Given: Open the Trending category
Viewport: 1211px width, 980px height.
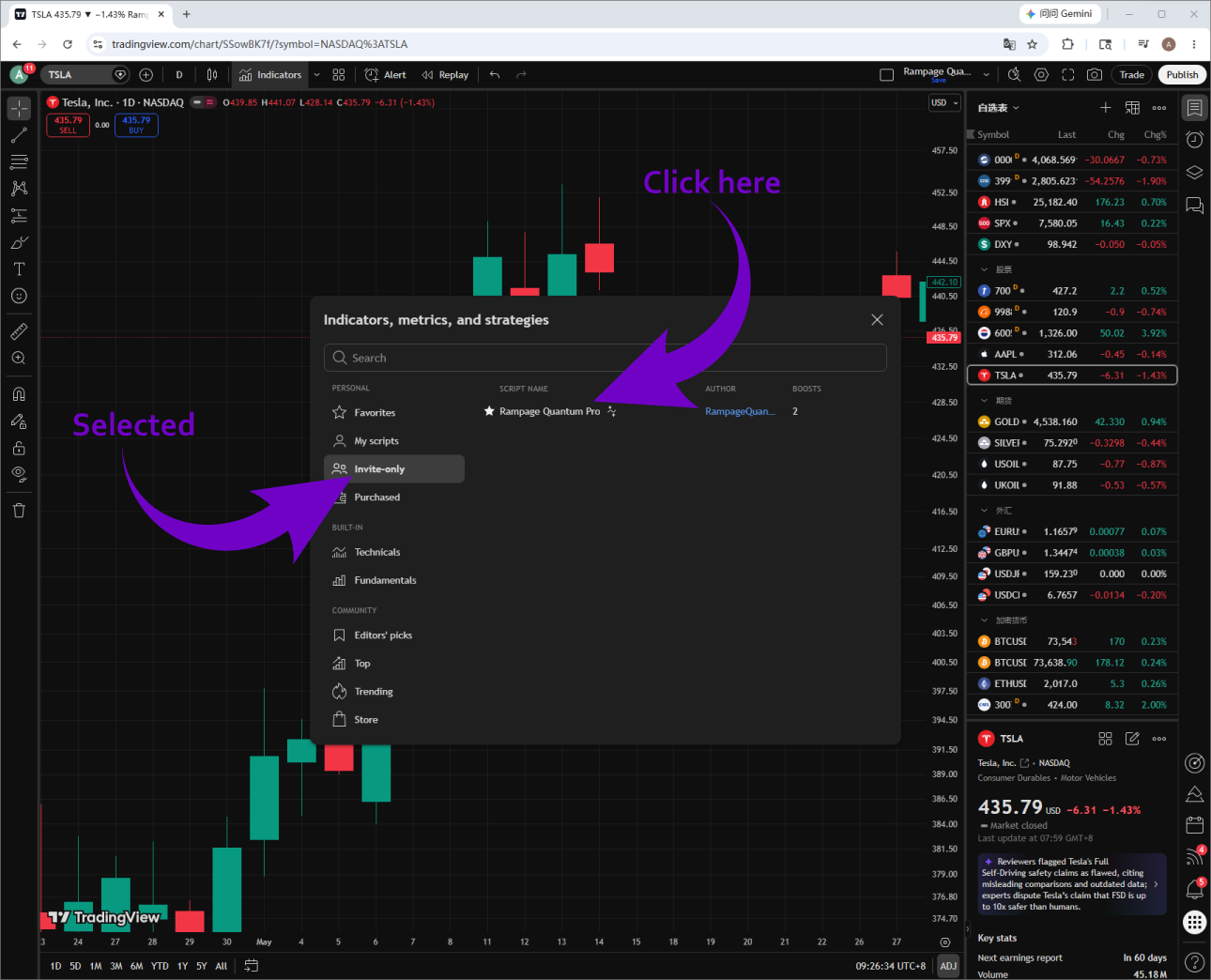Looking at the screenshot, I should click(394, 692).
